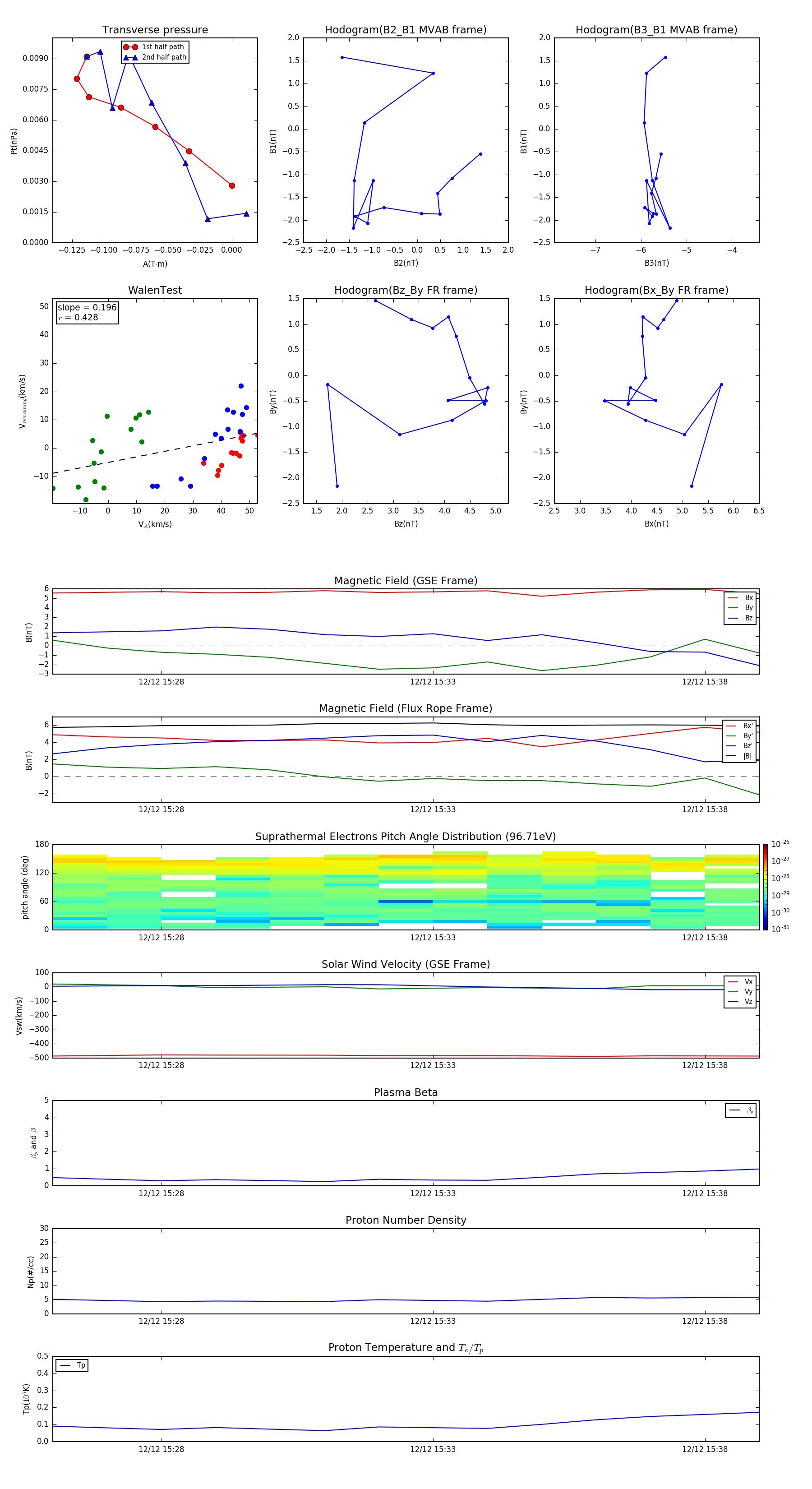Select the '2nd half path' legend entry
Image resolution: width=812 pixels, height=1489 pixels.
(x=155, y=57)
